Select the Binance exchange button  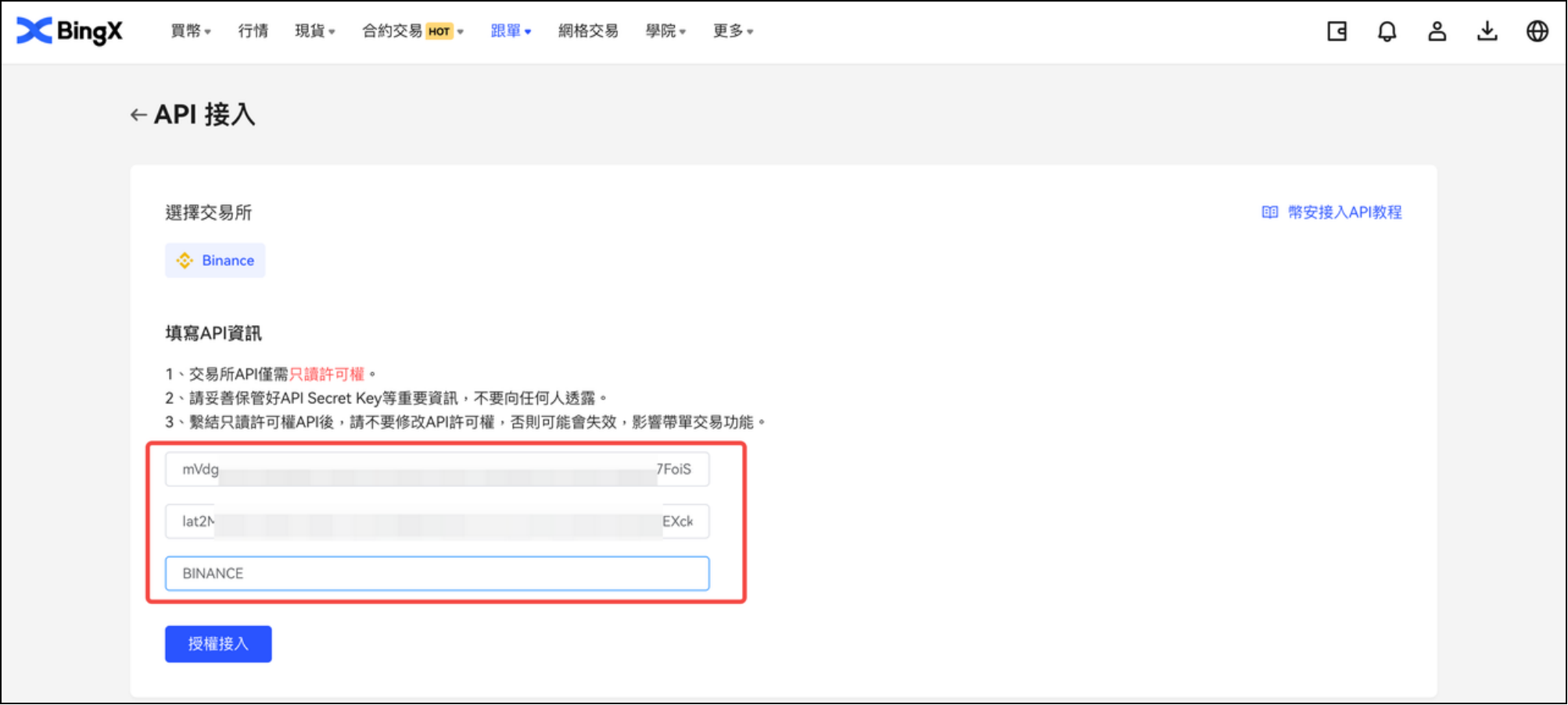pyautogui.click(x=215, y=260)
